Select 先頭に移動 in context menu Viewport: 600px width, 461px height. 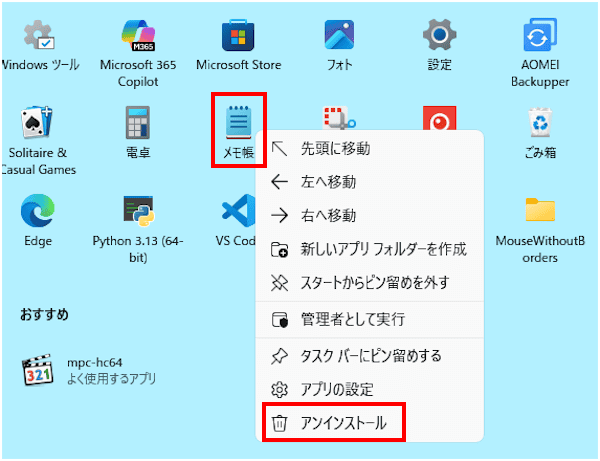click(x=370, y=148)
